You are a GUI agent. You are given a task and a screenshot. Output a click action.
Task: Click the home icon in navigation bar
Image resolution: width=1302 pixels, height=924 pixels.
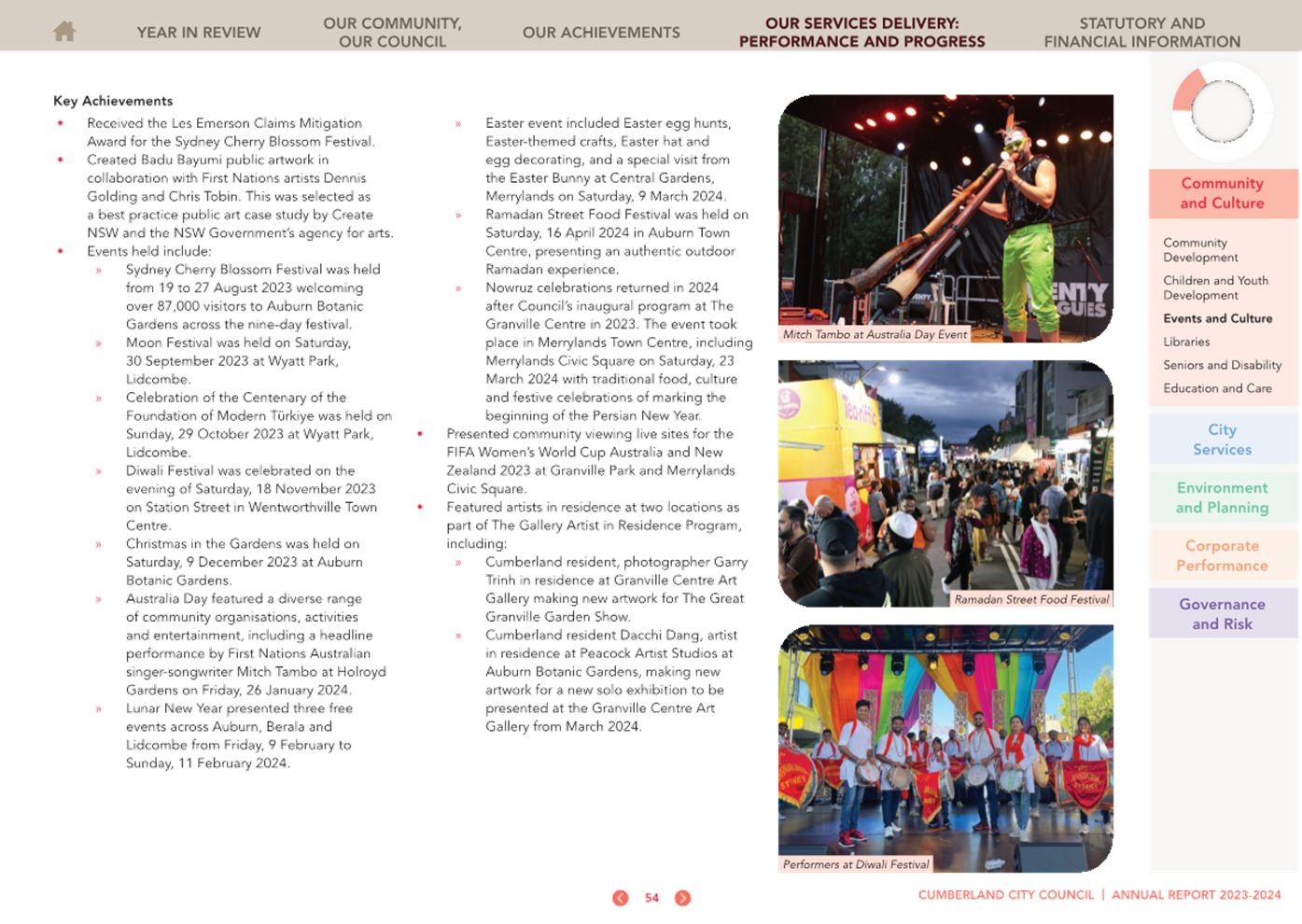point(64,32)
